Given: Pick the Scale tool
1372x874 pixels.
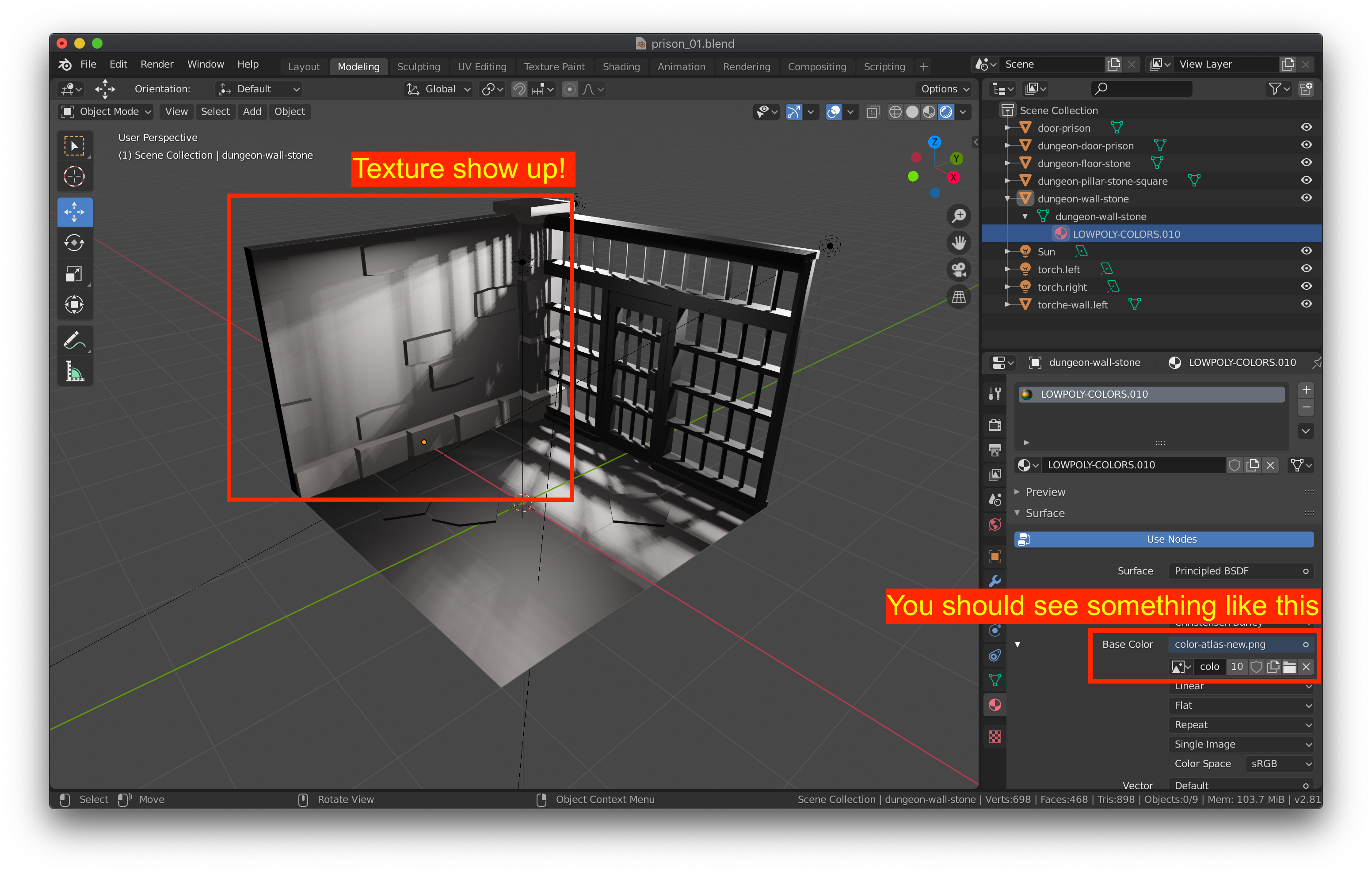Looking at the screenshot, I should coord(74,274).
